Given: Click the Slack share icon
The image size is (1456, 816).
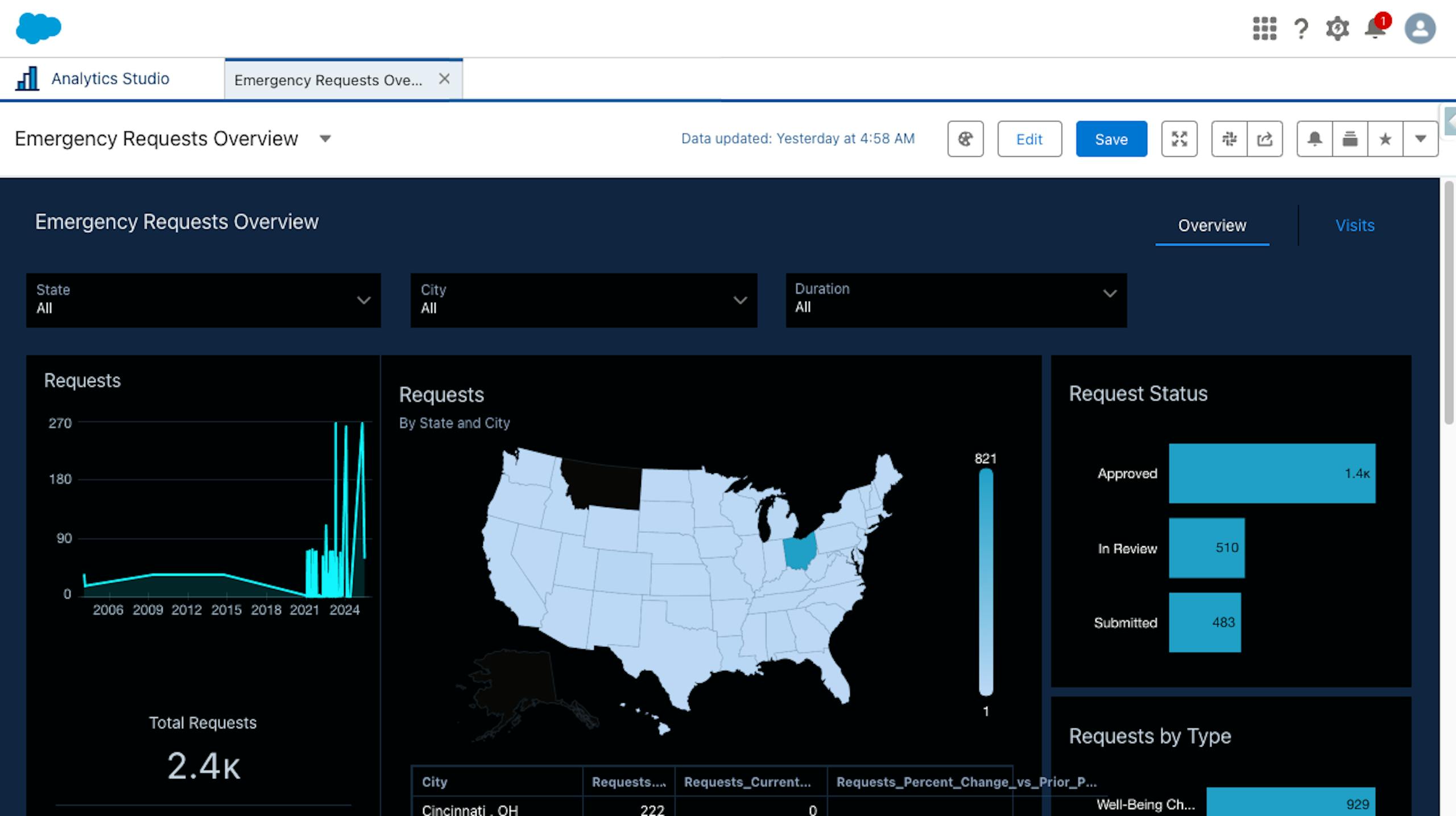Looking at the screenshot, I should 1229,139.
